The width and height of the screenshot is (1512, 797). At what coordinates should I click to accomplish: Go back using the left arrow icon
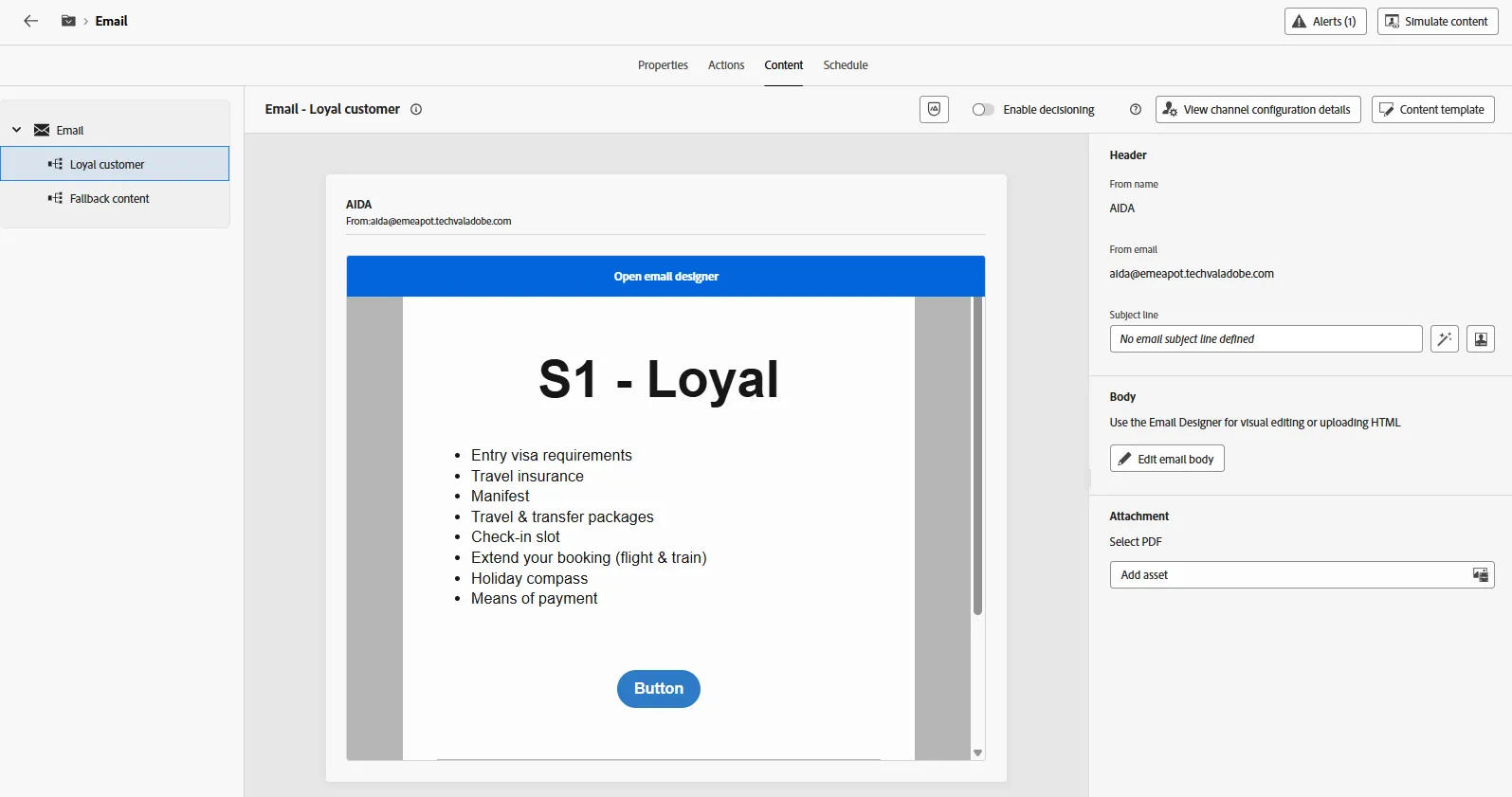(x=30, y=21)
